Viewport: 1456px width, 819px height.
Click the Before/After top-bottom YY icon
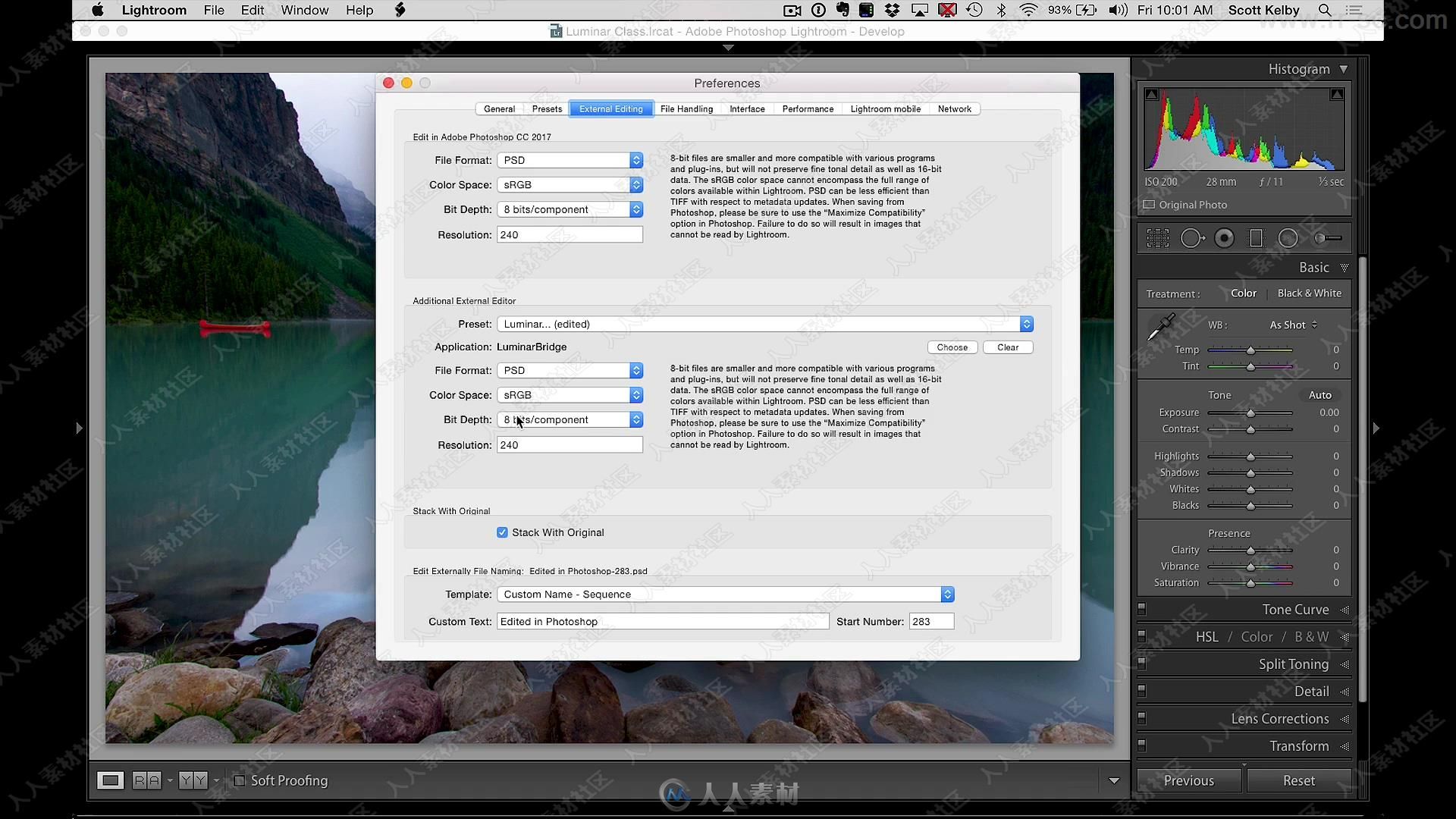pos(193,780)
